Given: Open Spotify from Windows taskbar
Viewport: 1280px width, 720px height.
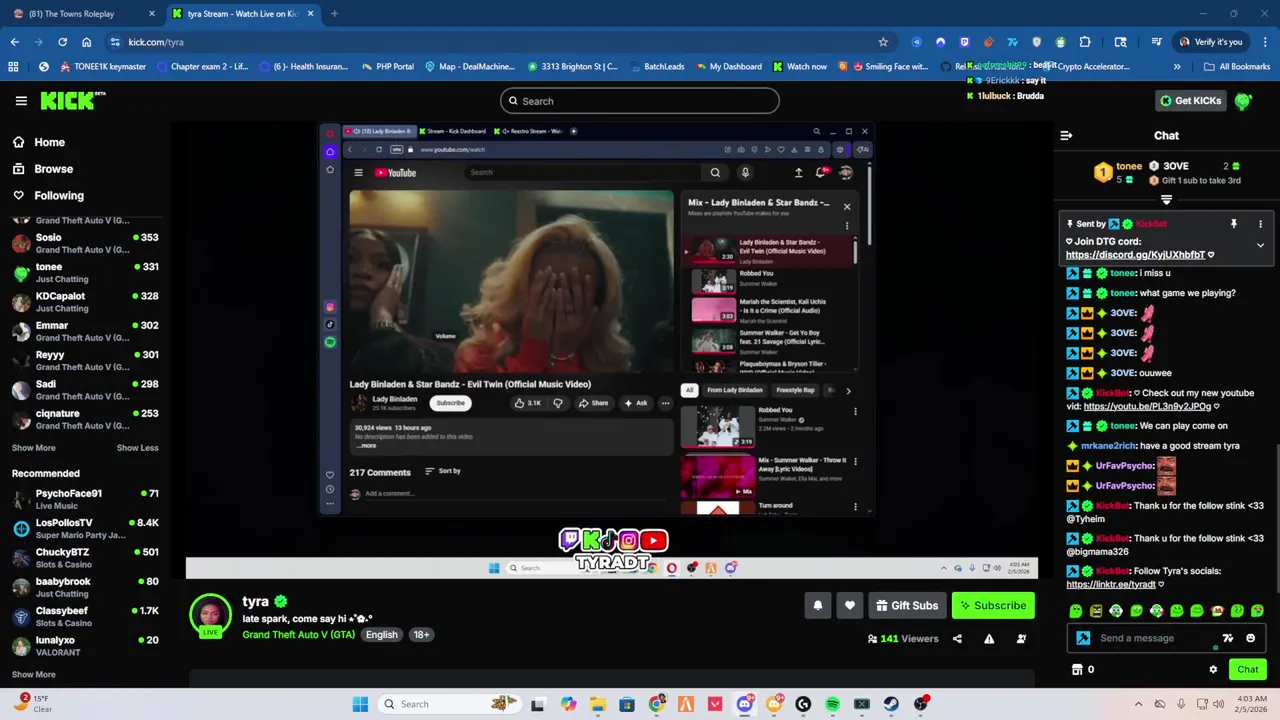Looking at the screenshot, I should click(832, 704).
